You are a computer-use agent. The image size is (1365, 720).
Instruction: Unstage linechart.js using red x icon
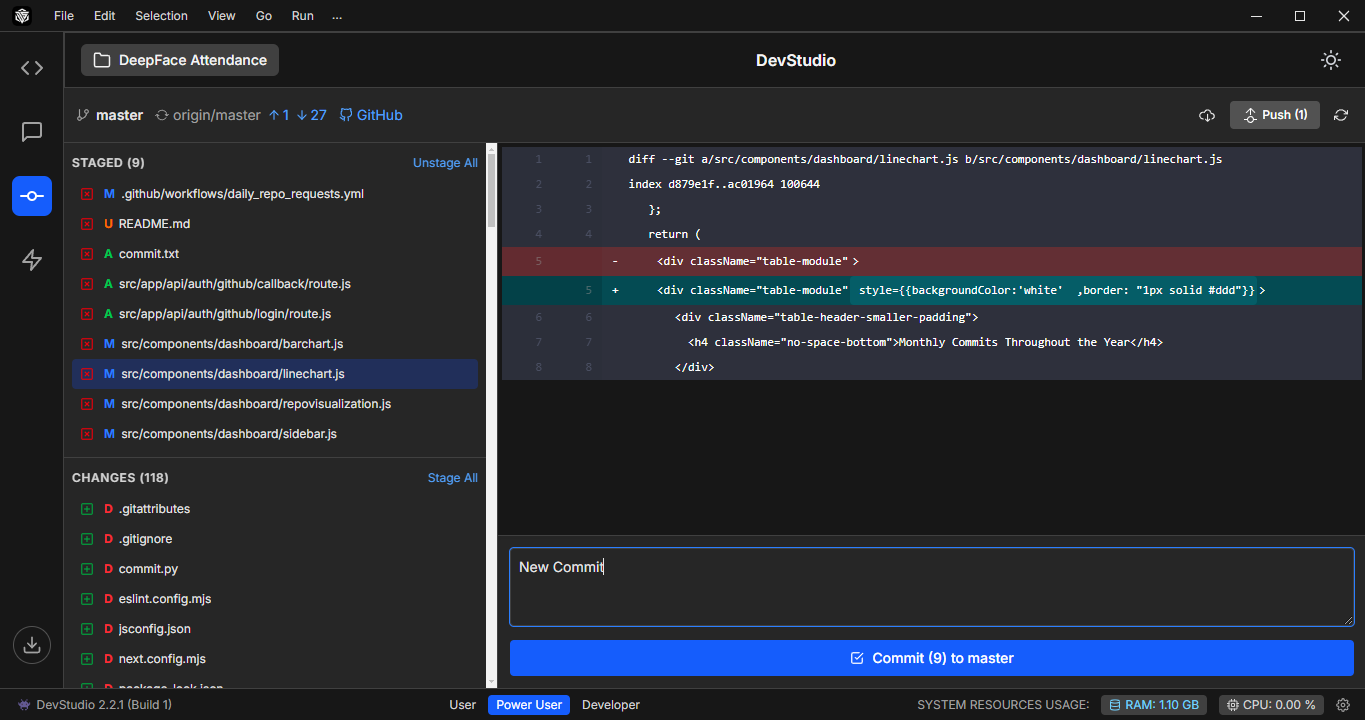coord(86,374)
